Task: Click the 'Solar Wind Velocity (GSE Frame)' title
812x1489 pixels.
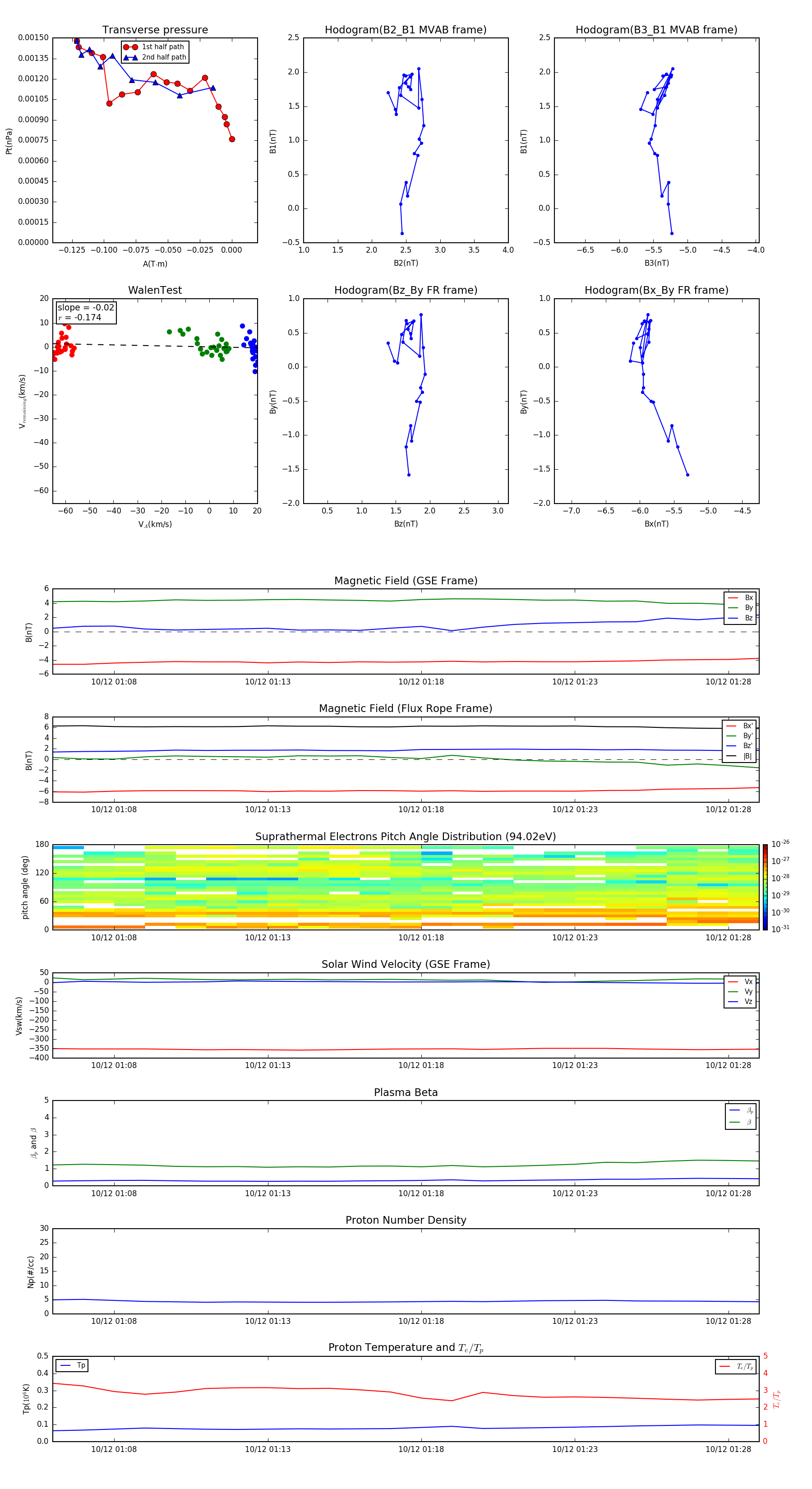Action: tap(406, 964)
